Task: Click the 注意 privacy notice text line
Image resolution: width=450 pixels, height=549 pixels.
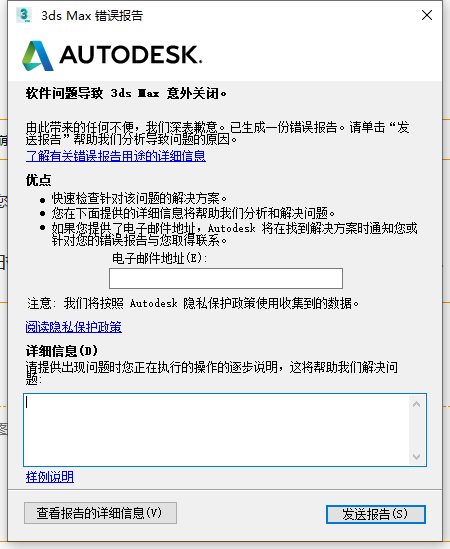Action: pyautogui.click(x=193, y=303)
